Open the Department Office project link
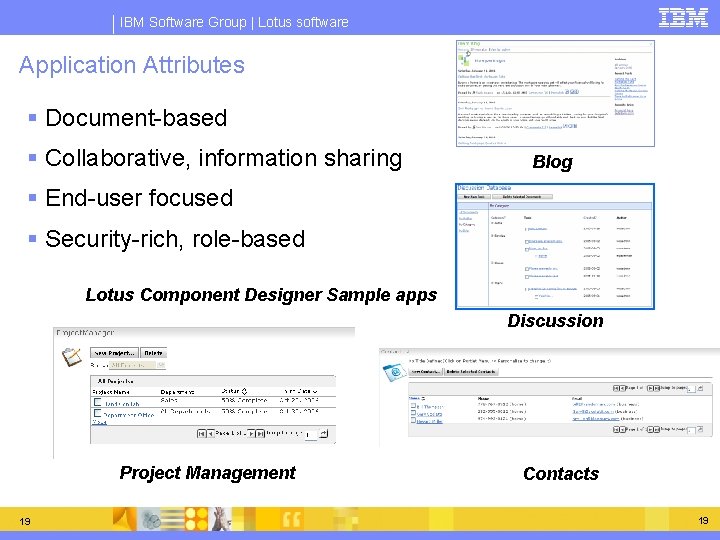The image size is (720, 540). 129,415
